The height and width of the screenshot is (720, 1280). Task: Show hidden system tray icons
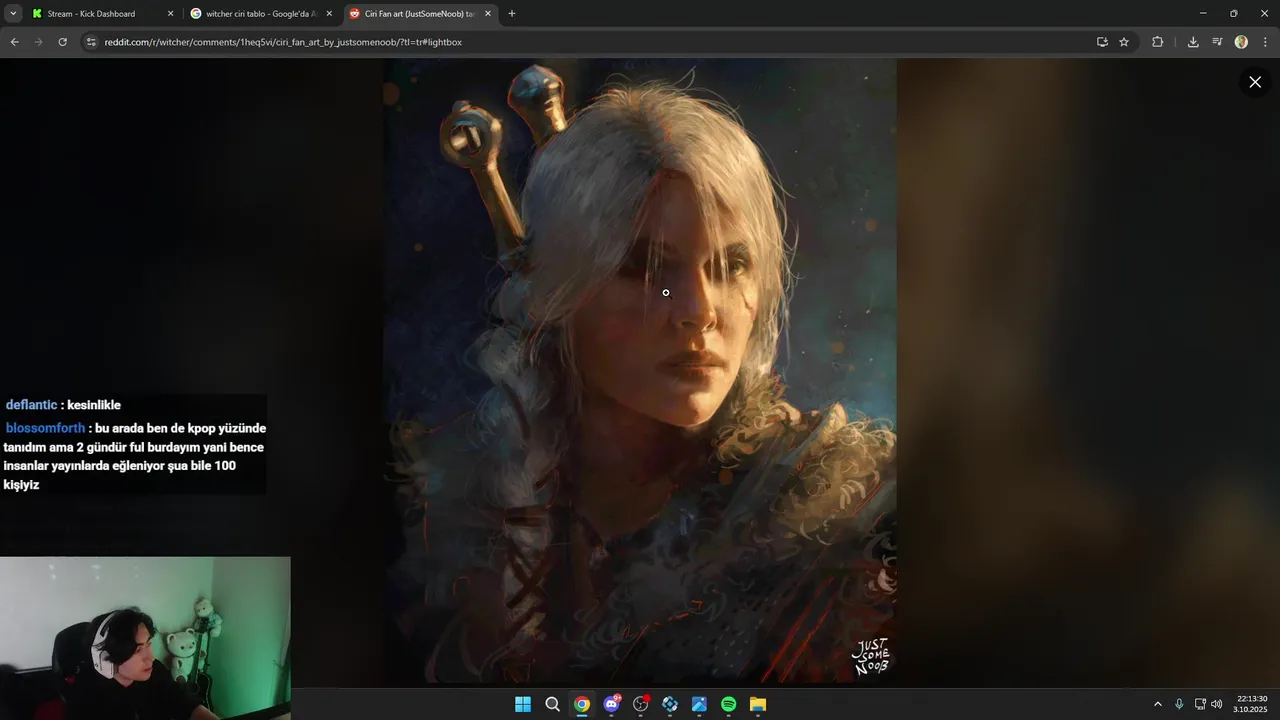click(x=1158, y=704)
